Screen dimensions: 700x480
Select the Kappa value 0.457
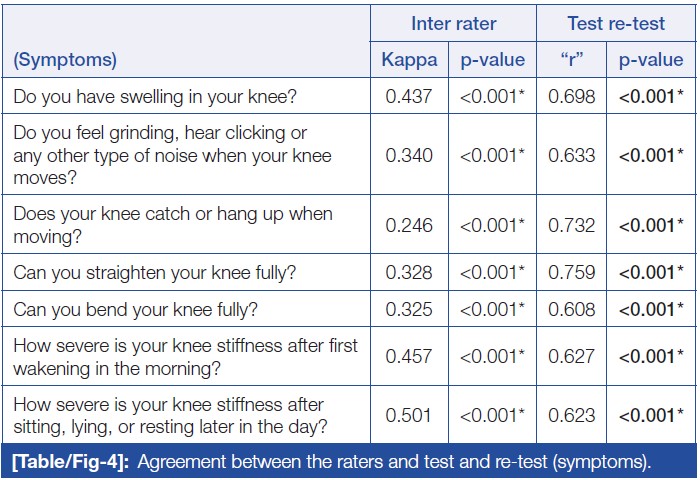tap(409, 357)
